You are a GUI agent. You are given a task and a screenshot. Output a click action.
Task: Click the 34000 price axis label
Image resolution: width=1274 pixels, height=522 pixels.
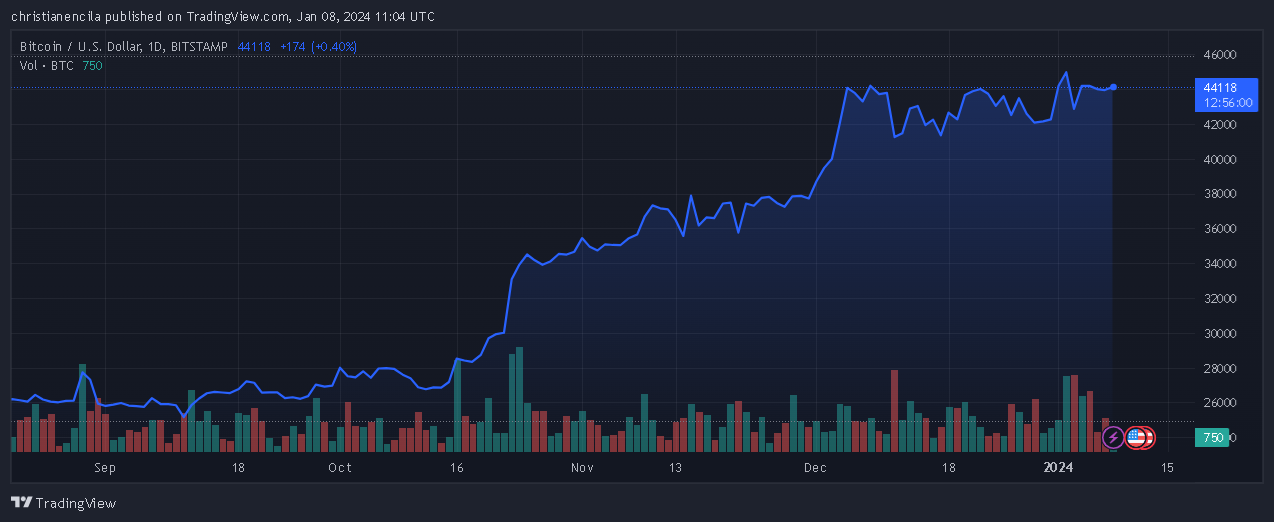(1219, 264)
